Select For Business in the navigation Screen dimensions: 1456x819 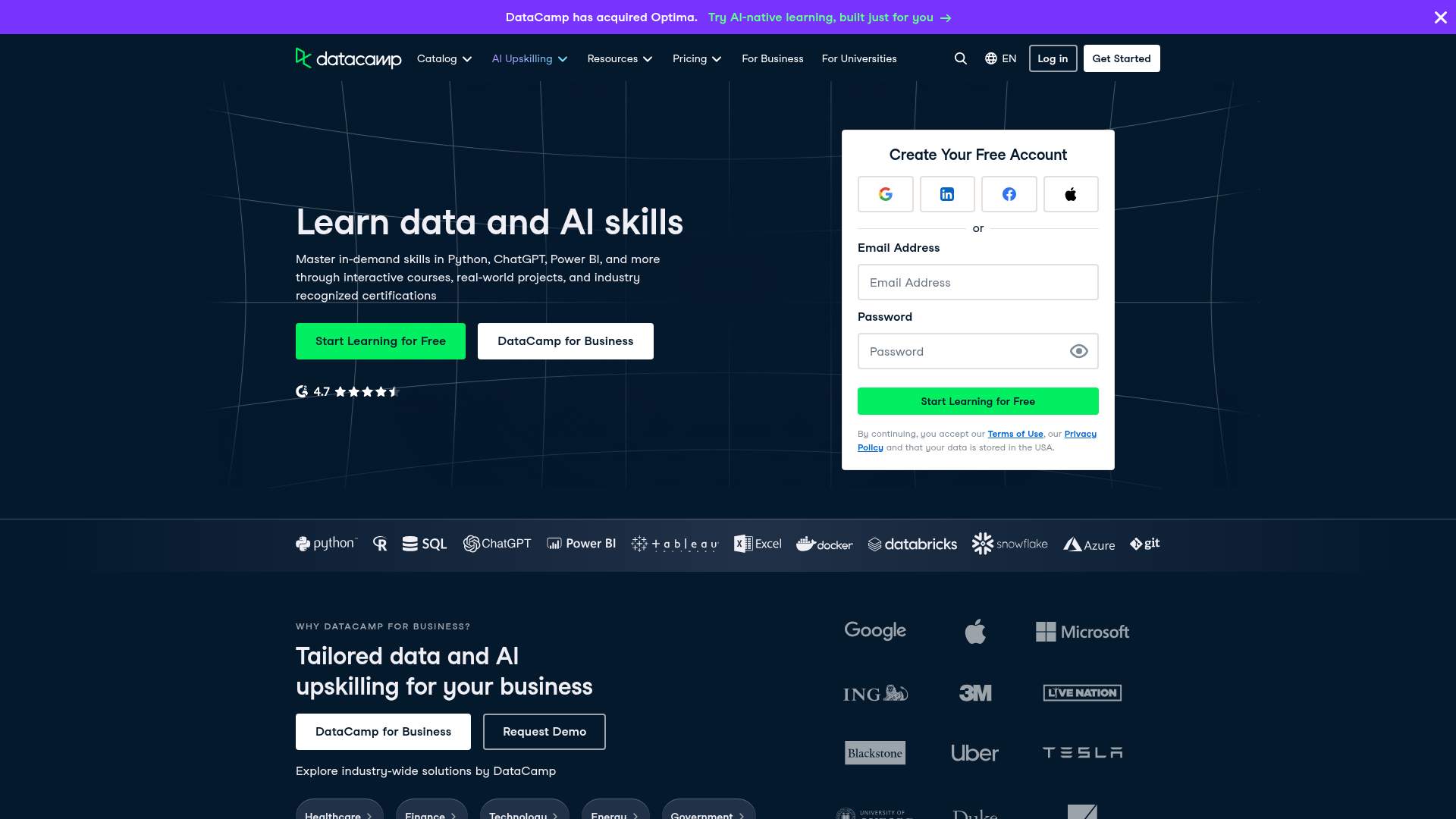click(772, 58)
